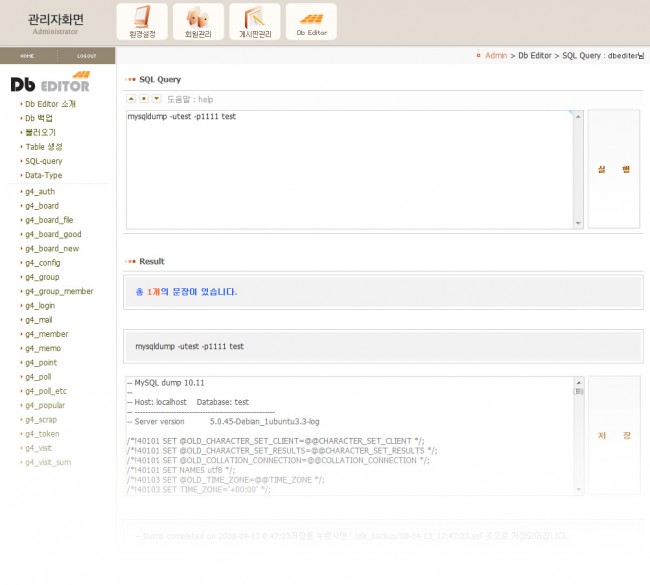Image resolution: width=650 pixels, height=585 pixels.
Task: Go to HOME in the top-left bar
Action: pos(27,56)
